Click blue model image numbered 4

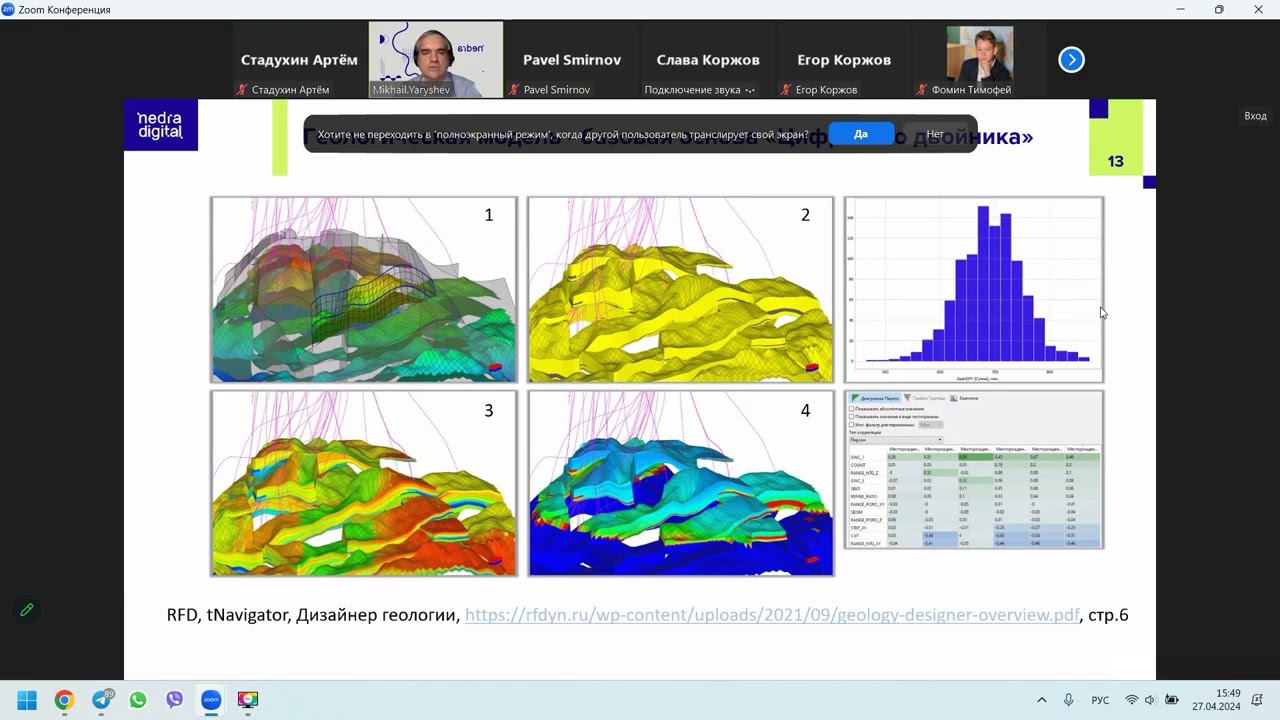pos(681,483)
